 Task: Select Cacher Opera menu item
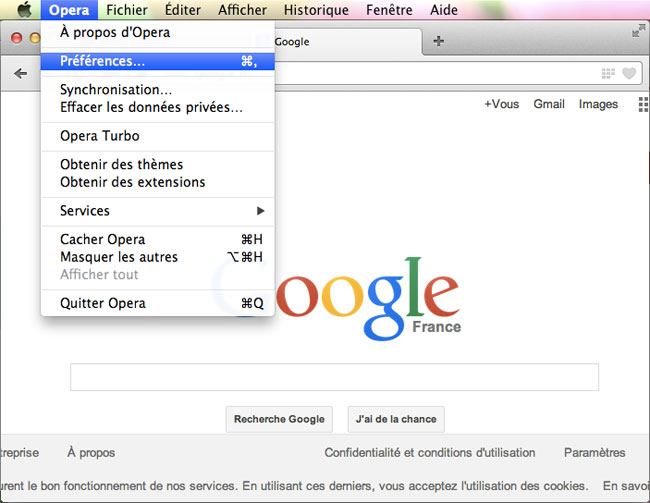pos(158,239)
